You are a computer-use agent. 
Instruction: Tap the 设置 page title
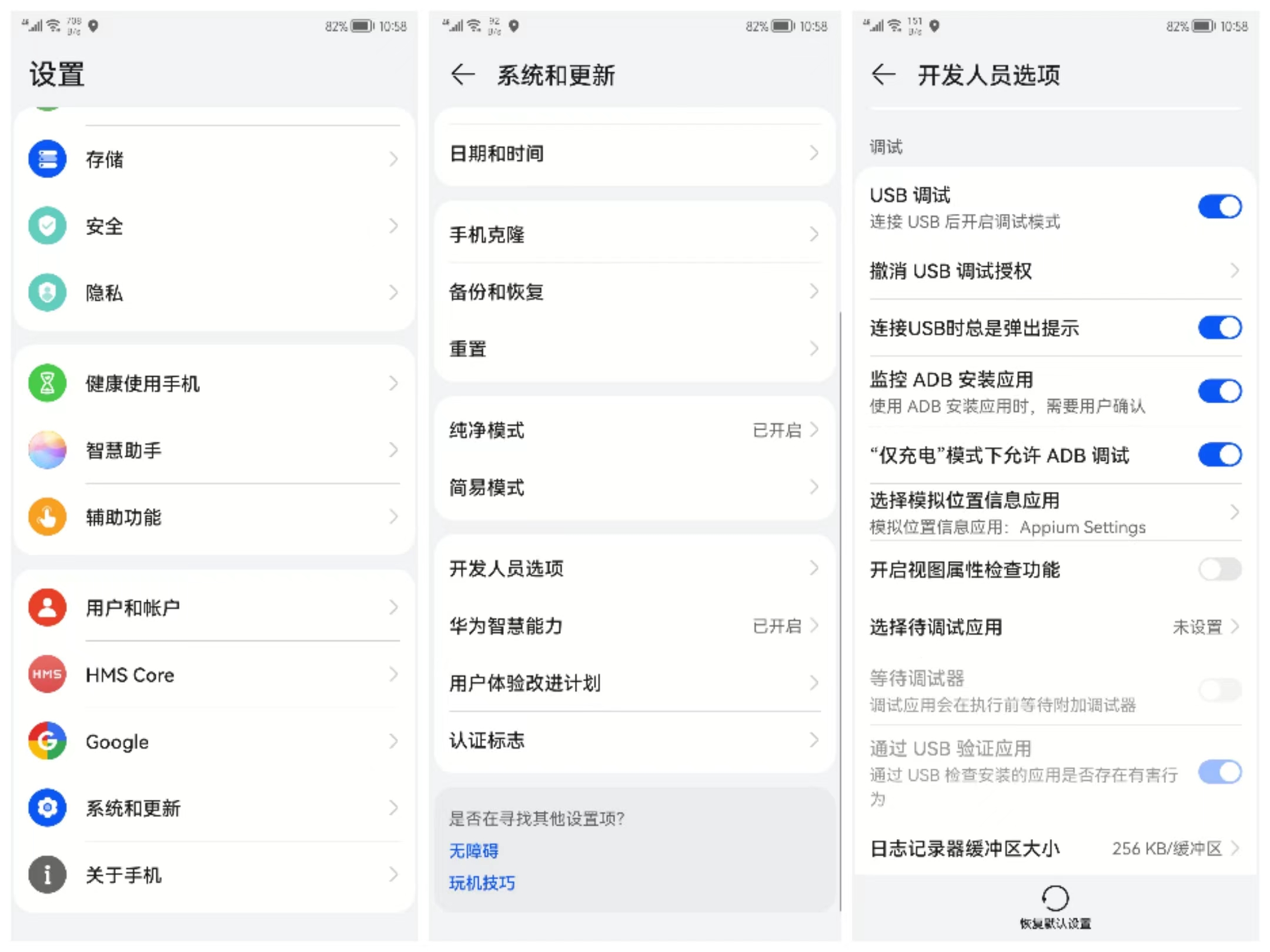pyautogui.click(x=57, y=75)
